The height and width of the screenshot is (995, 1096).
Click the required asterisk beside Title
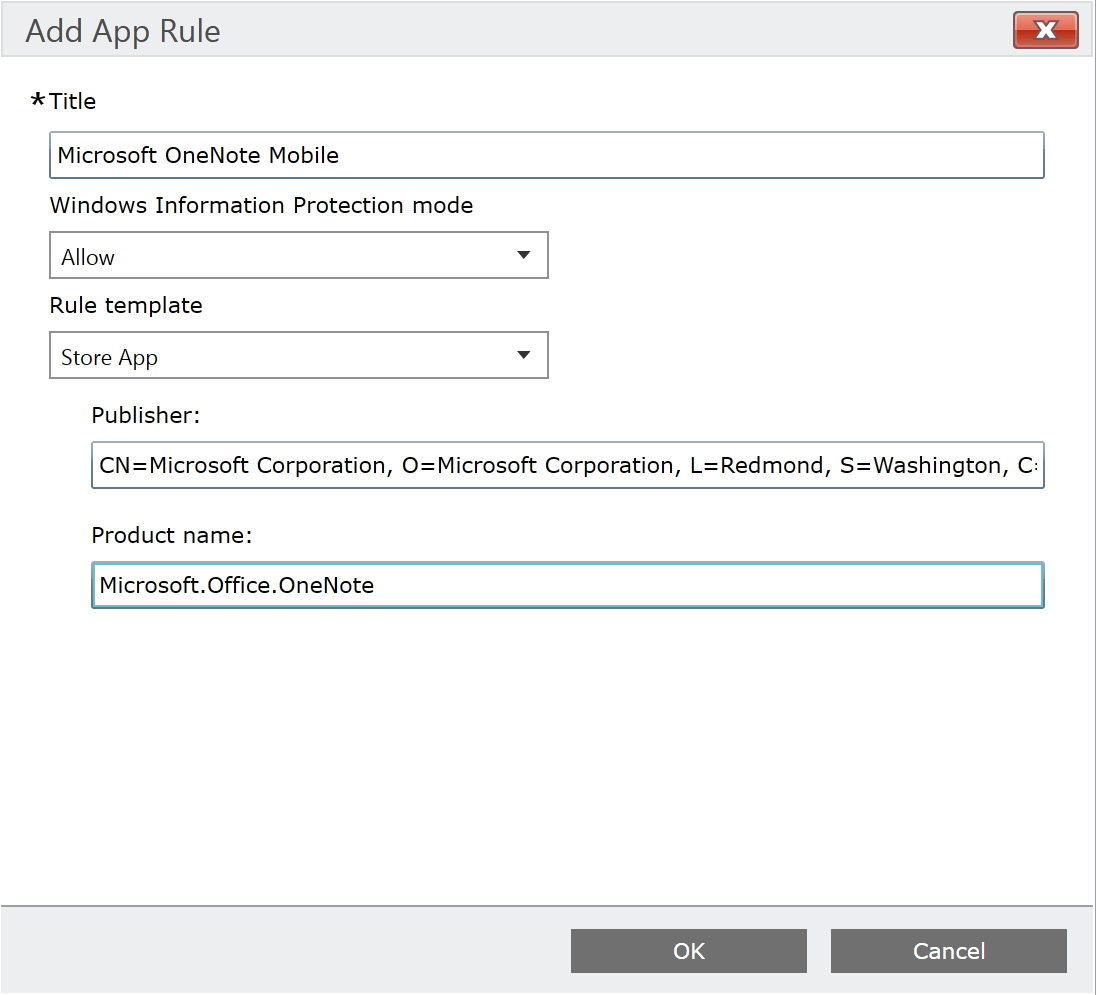point(36,100)
